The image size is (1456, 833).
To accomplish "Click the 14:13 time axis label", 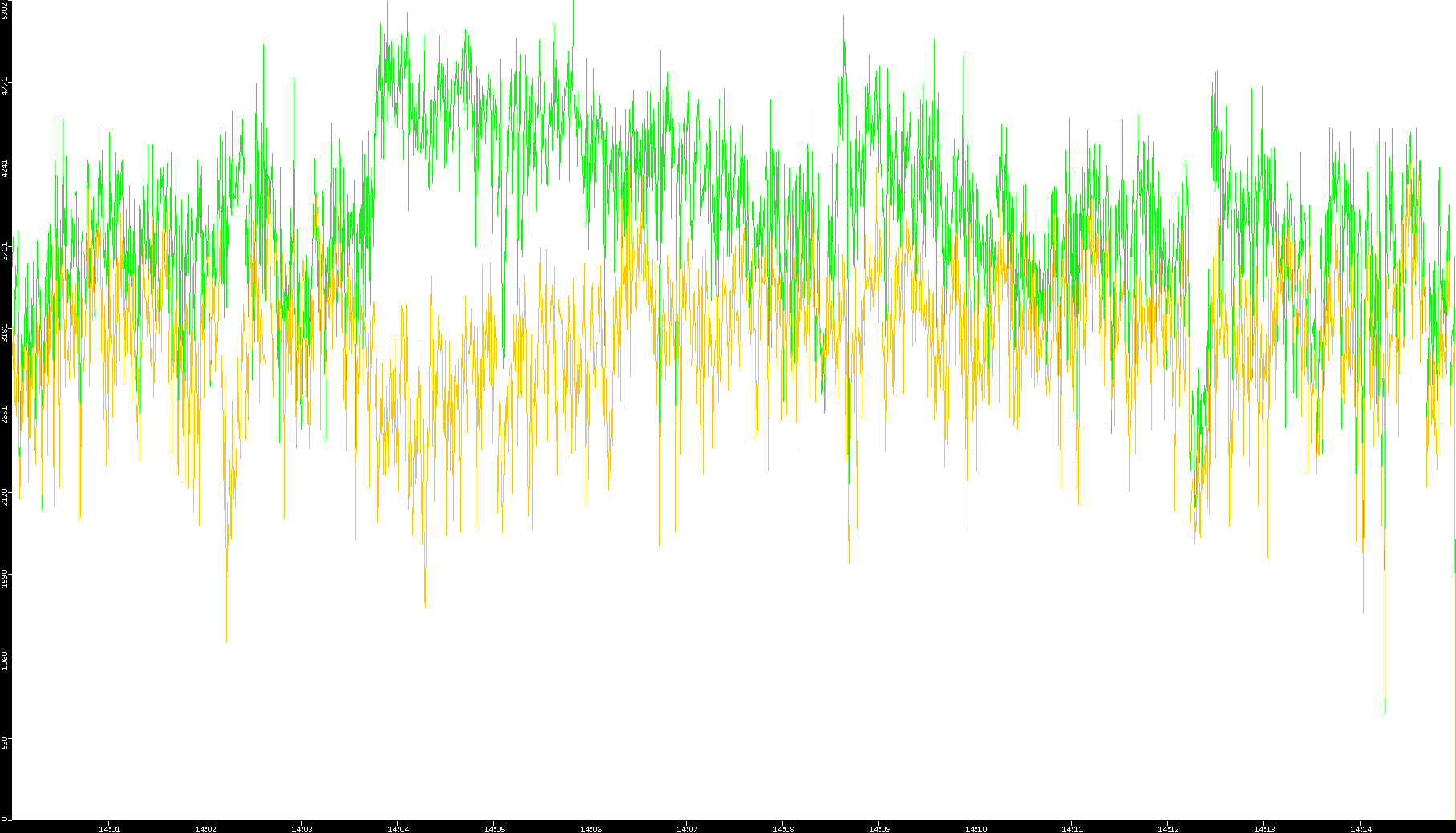I will coord(1264,829).
